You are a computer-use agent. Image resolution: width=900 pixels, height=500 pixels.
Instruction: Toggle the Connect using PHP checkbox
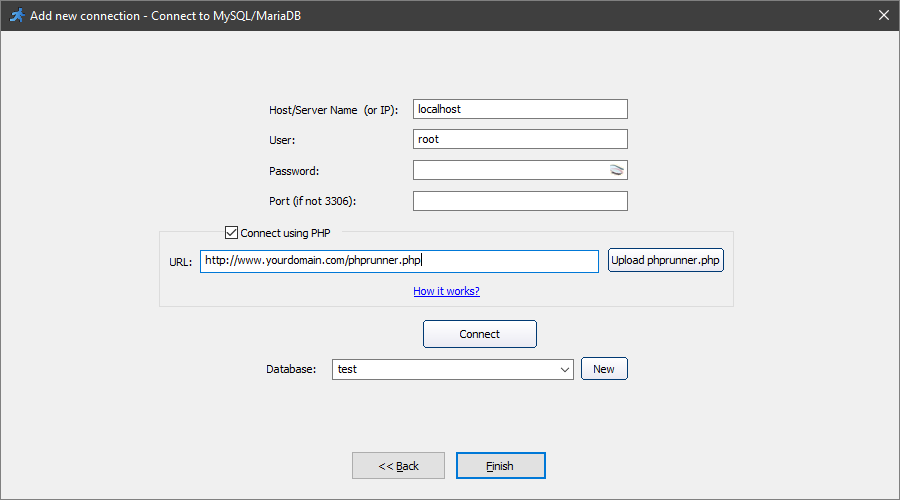pos(231,232)
